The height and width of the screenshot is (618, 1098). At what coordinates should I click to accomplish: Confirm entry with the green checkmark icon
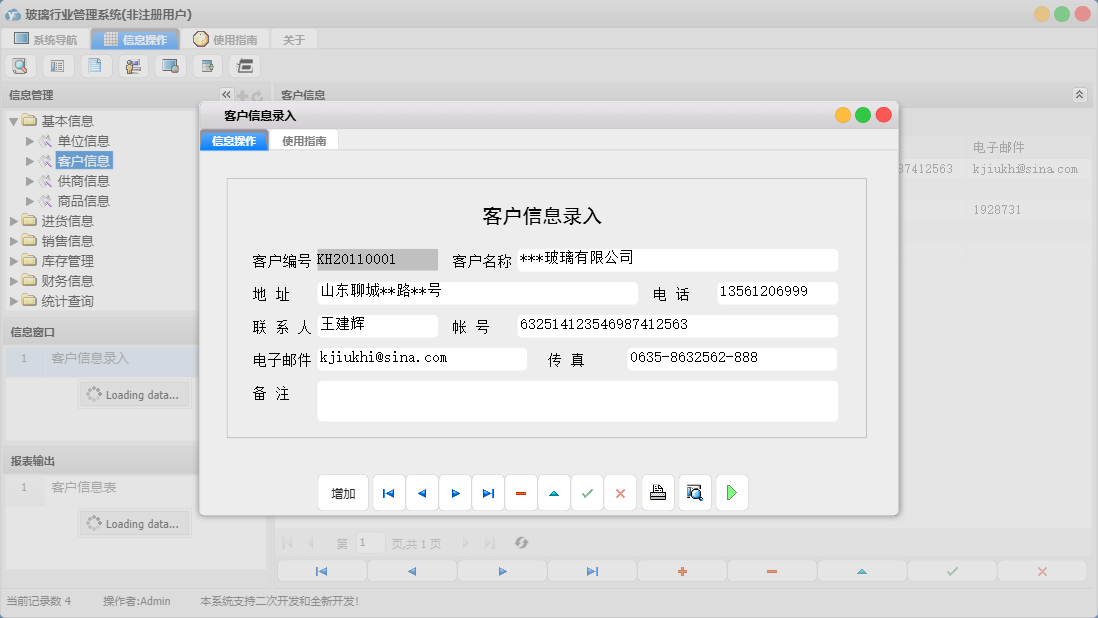coord(587,492)
